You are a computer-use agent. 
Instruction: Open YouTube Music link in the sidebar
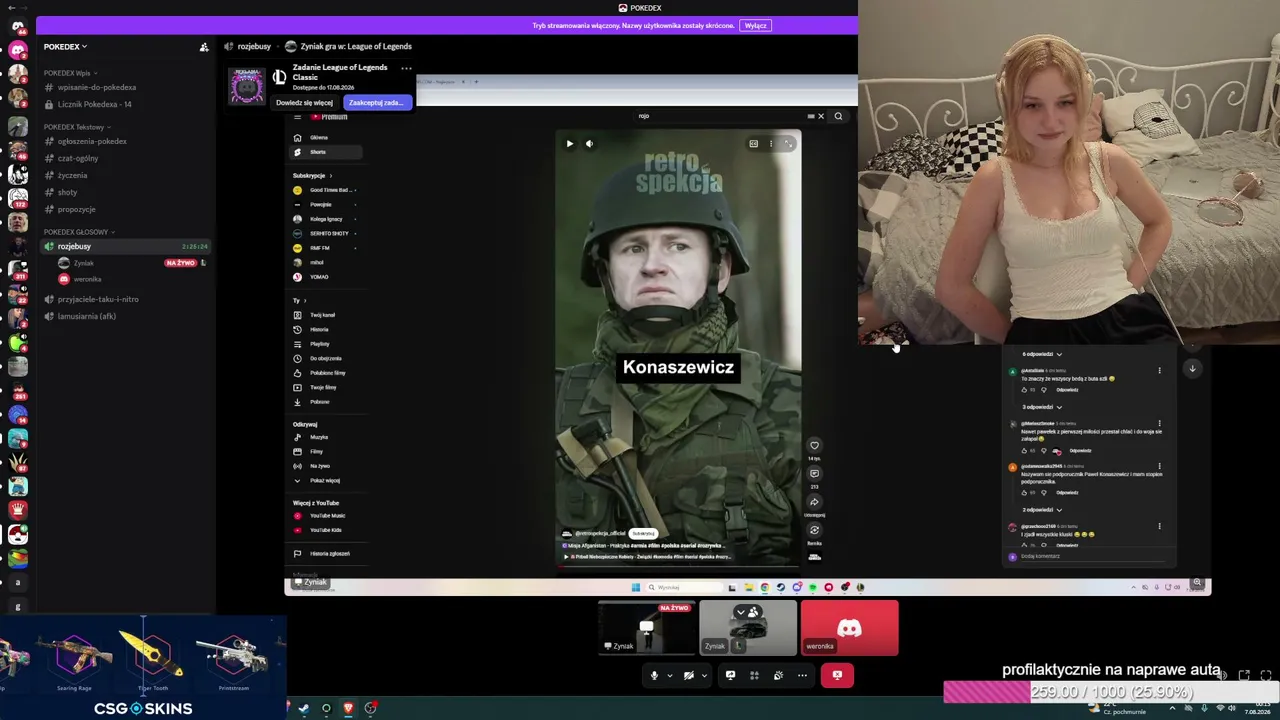point(326,516)
